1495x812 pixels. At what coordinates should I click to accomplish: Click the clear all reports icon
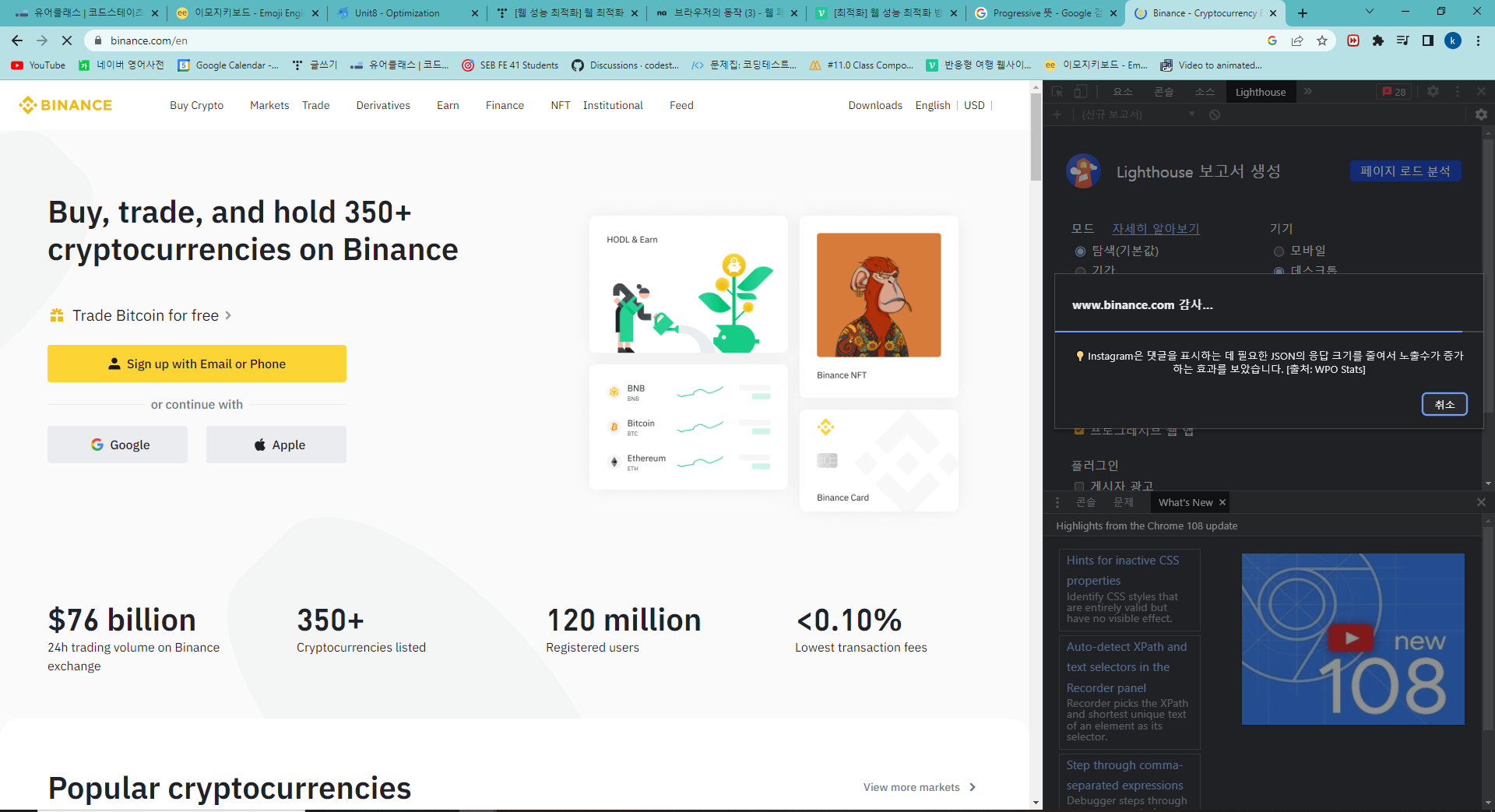[1215, 114]
